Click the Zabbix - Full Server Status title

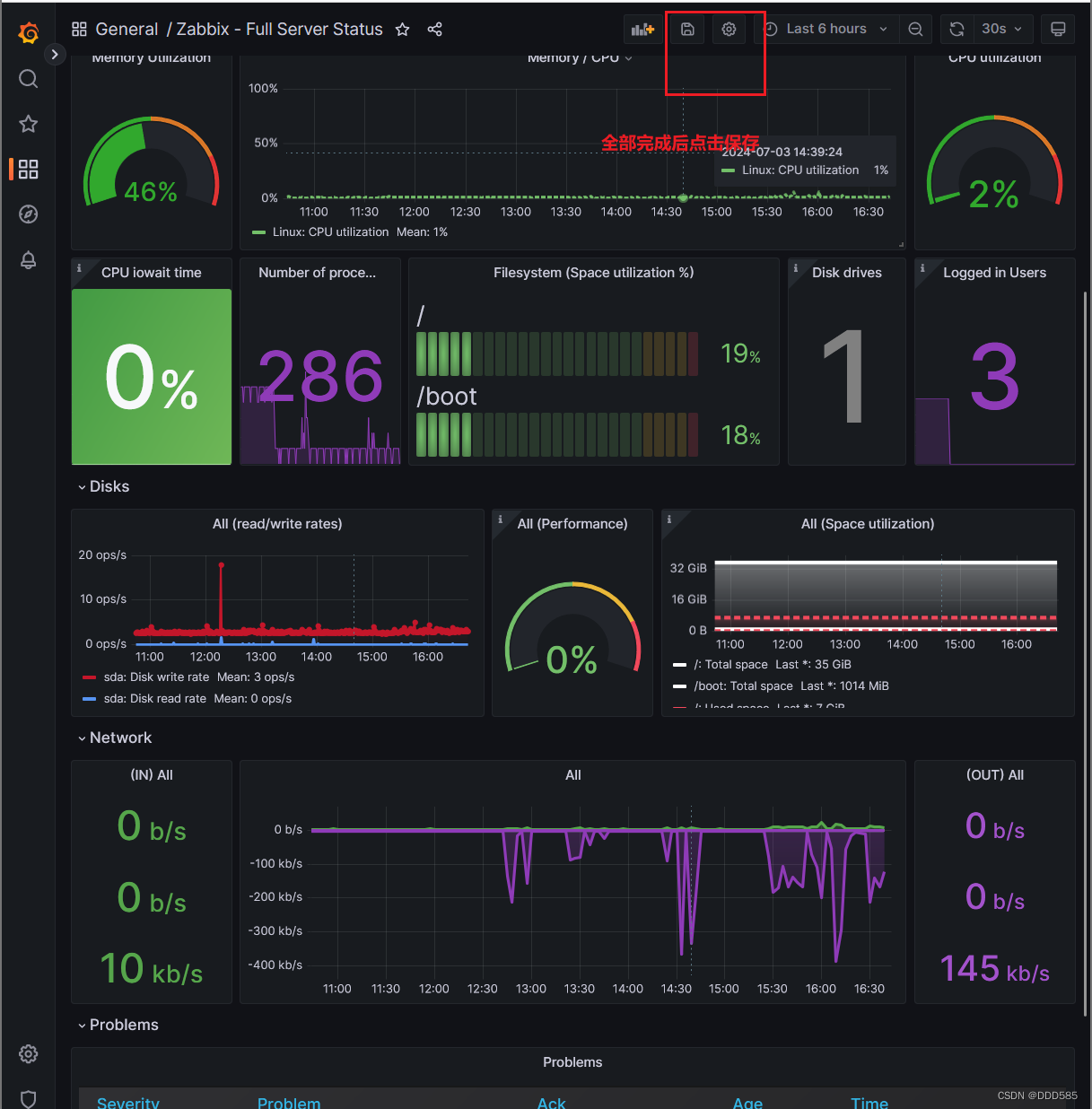[279, 30]
